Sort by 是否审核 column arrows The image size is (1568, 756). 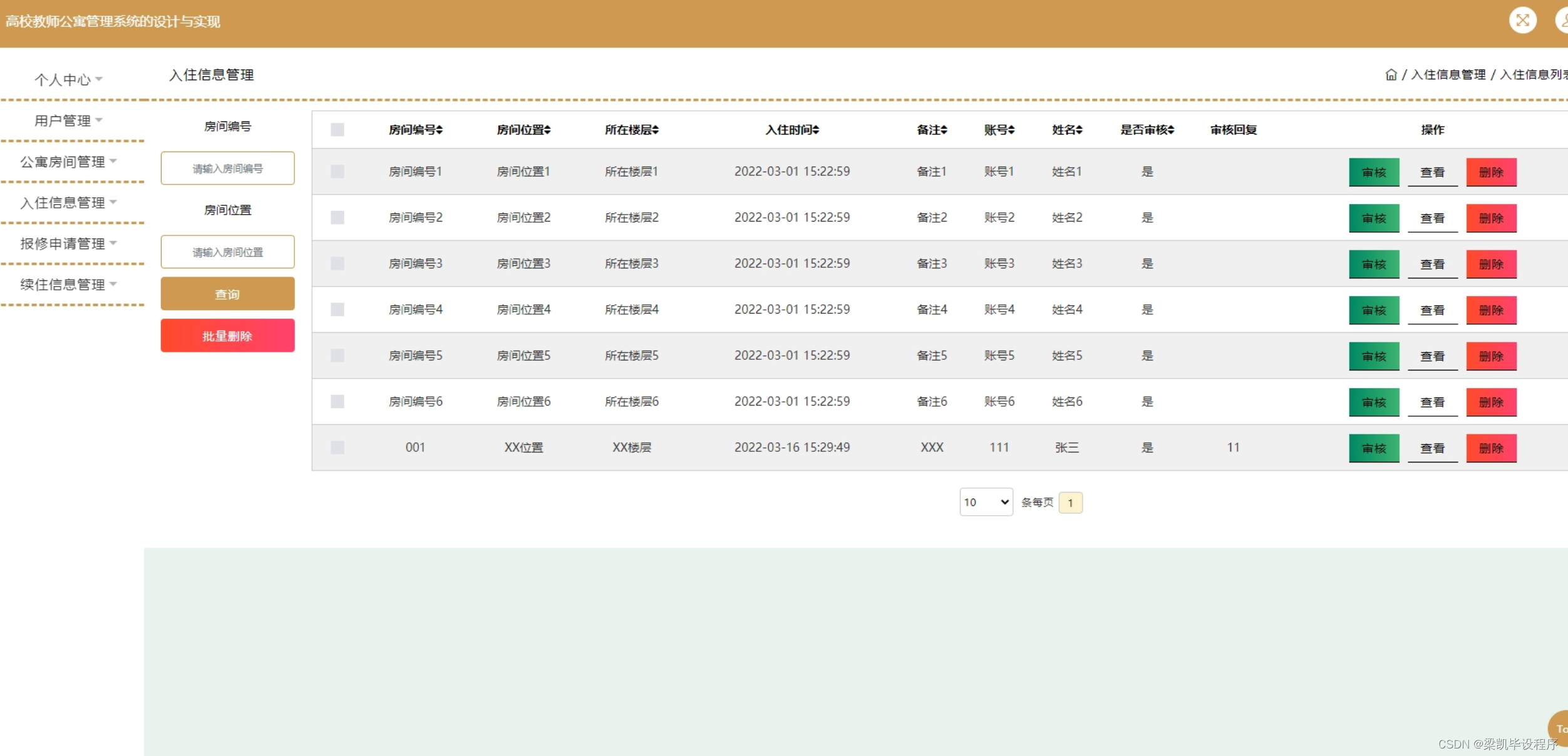[x=1171, y=130]
